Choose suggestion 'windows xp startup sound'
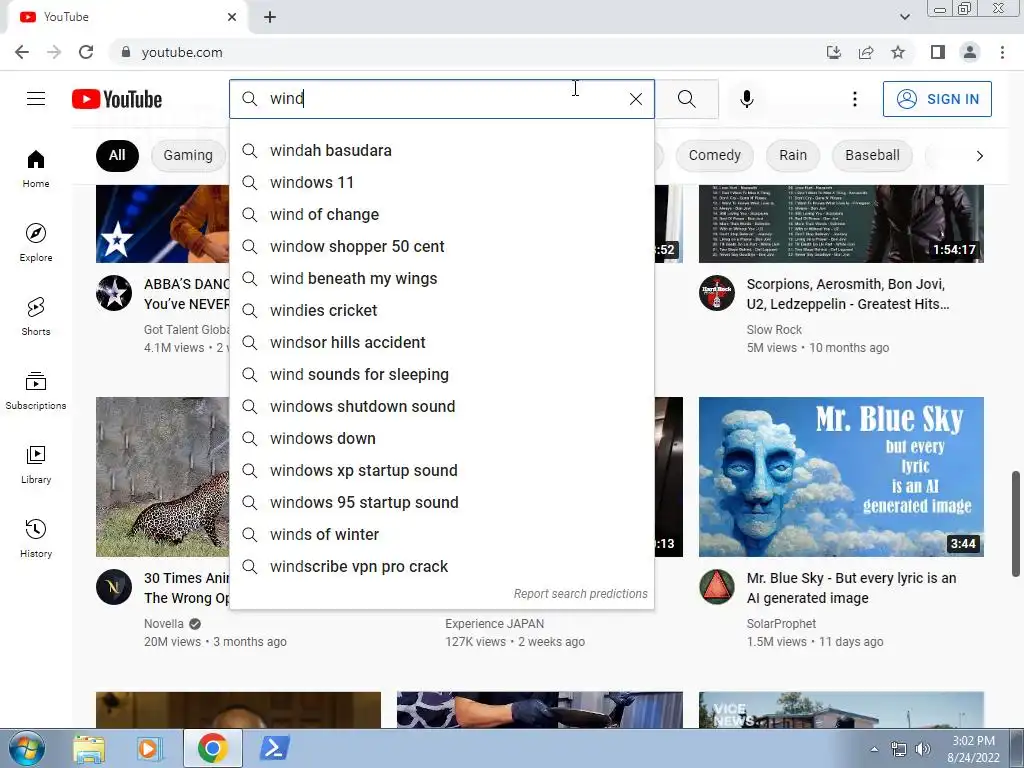Viewport: 1024px width, 768px height. (441, 470)
